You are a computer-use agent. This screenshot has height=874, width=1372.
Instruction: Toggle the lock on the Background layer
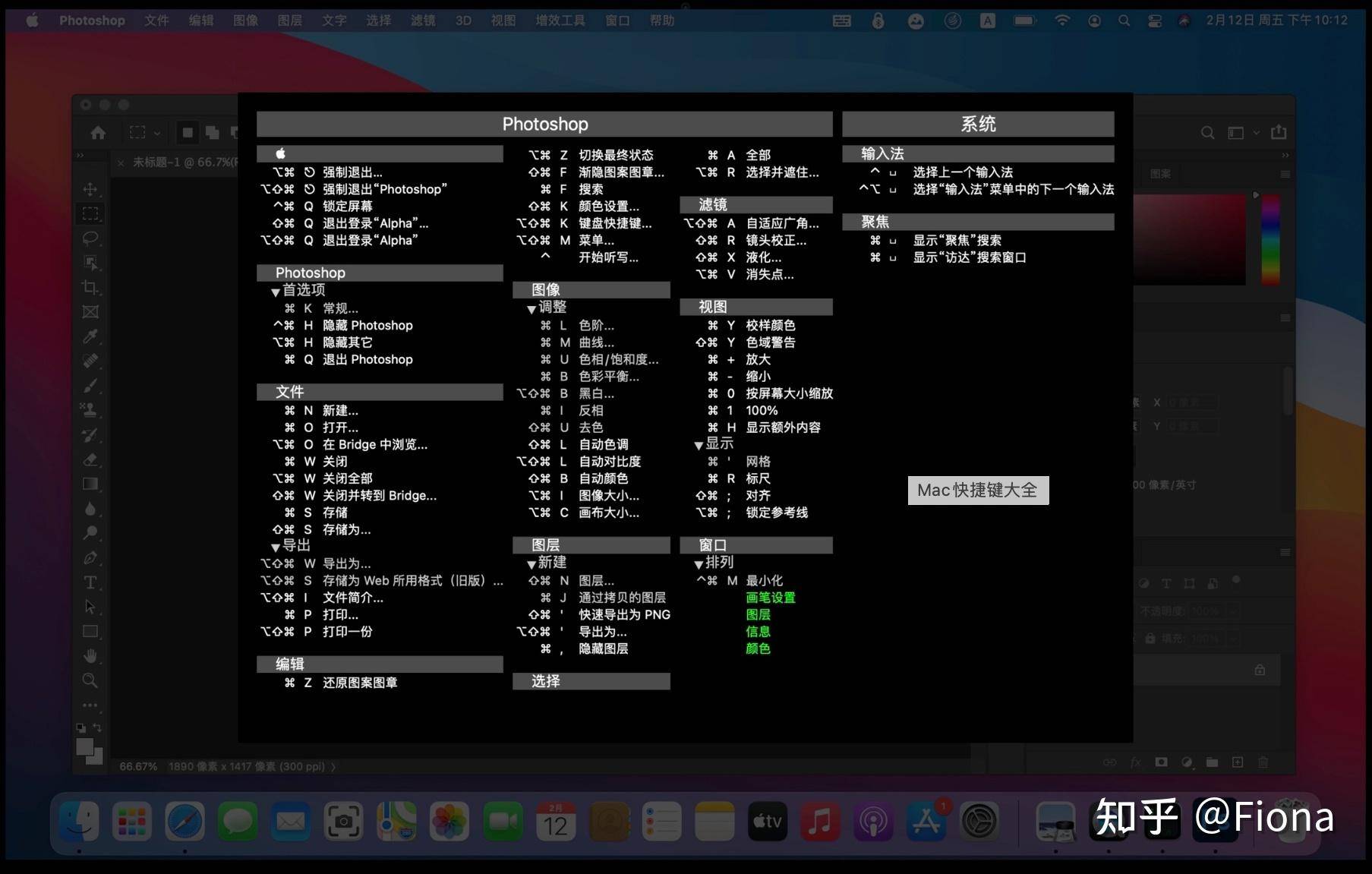[1260, 670]
